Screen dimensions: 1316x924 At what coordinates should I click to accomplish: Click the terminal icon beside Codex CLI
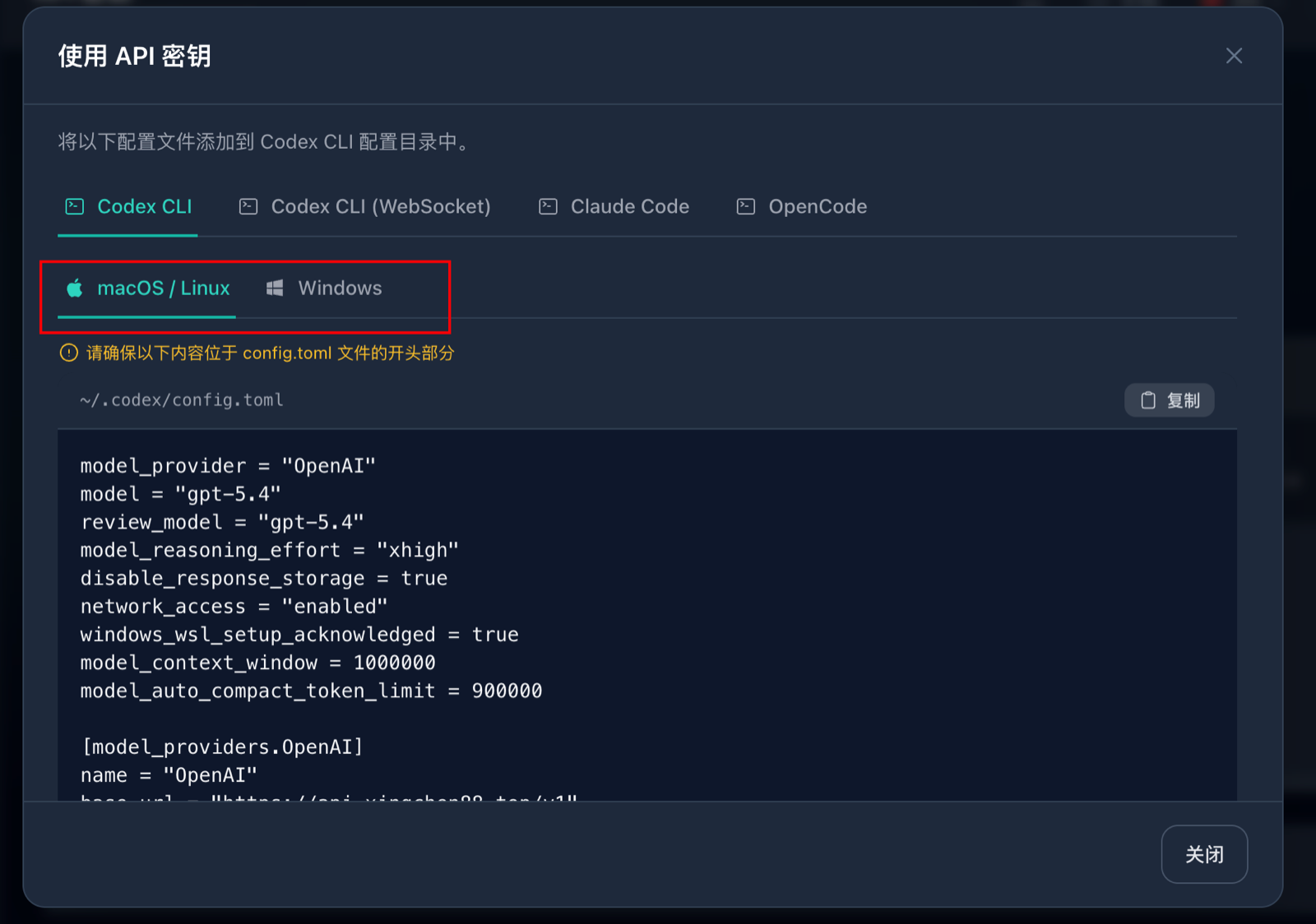pos(75,206)
